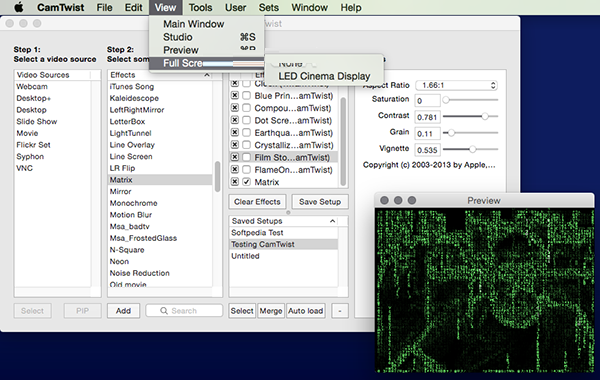Open the Apple menu icon
This screenshot has width=600, height=380.
[19, 7]
